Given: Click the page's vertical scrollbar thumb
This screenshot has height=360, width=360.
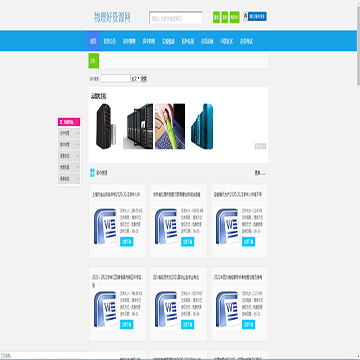Looking at the screenshot, I should click(358, 43).
